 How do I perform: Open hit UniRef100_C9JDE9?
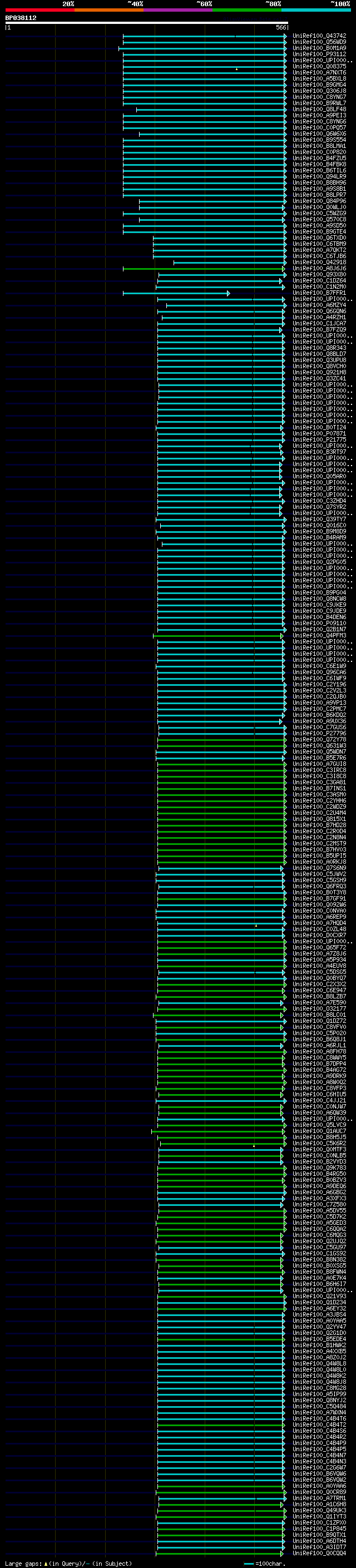pyautogui.click(x=319, y=611)
